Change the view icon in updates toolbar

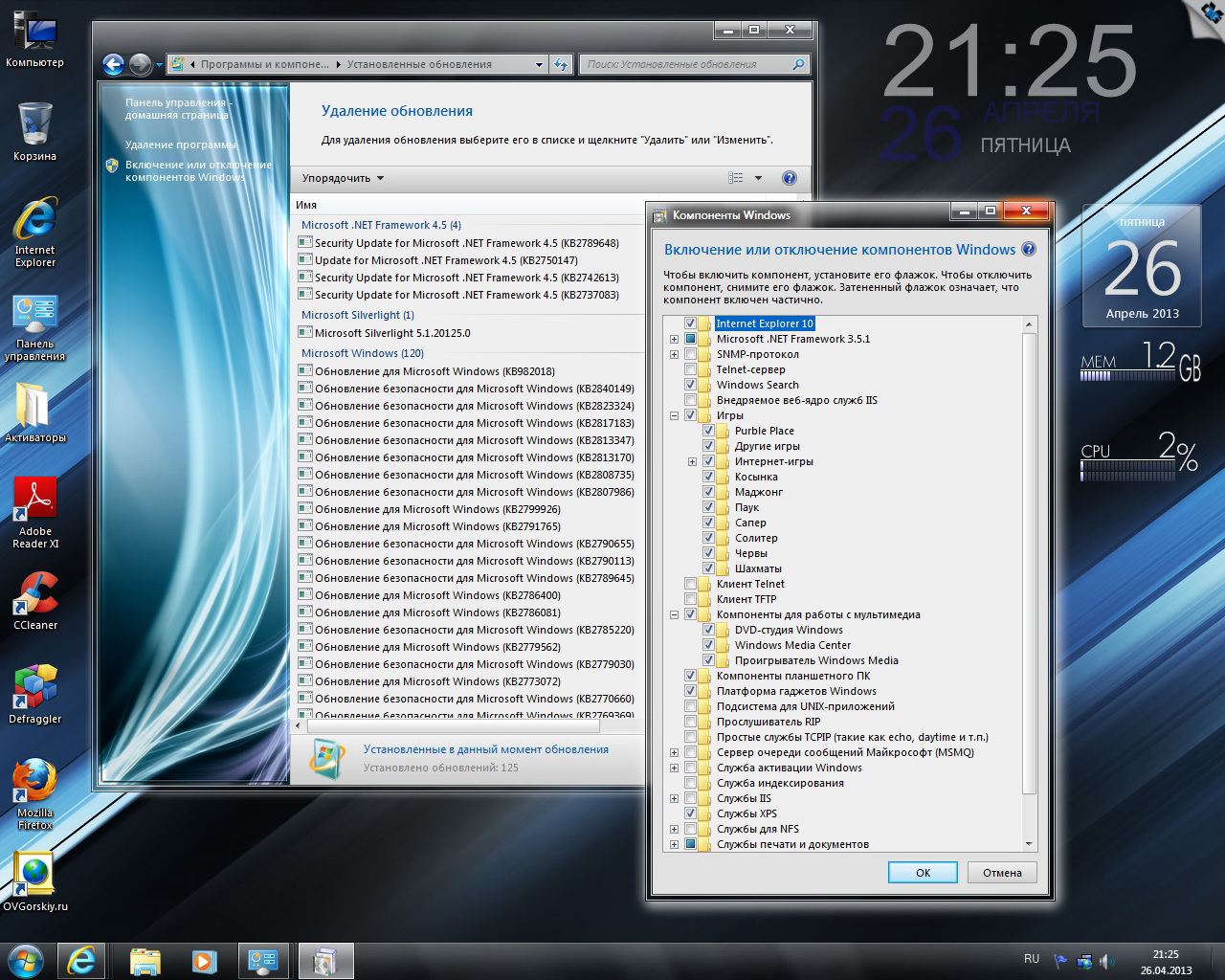coord(736,178)
